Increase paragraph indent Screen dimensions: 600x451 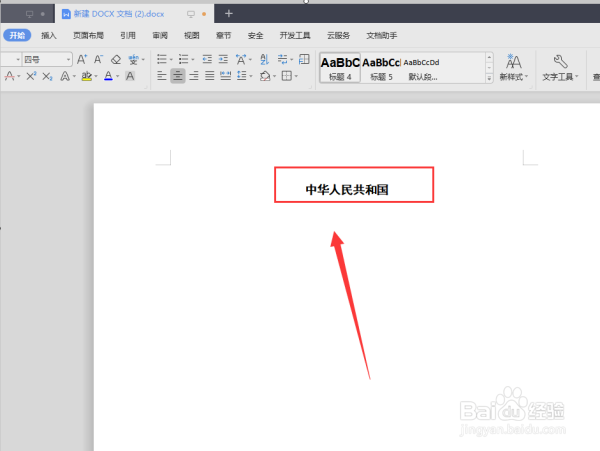pos(223,59)
